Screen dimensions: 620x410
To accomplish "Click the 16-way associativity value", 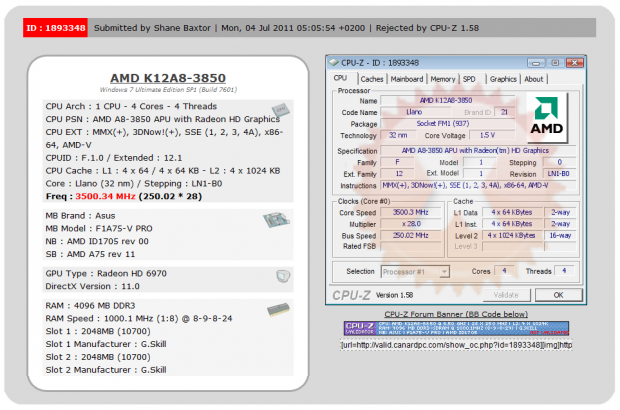I will coord(560,235).
